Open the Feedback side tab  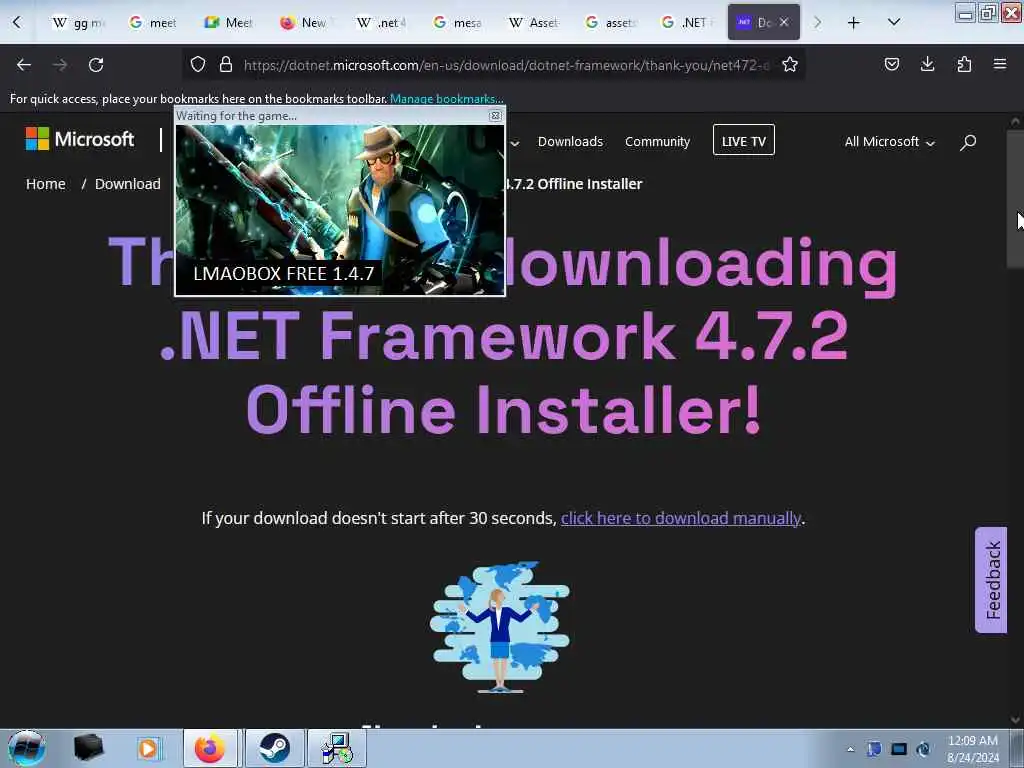click(x=991, y=580)
